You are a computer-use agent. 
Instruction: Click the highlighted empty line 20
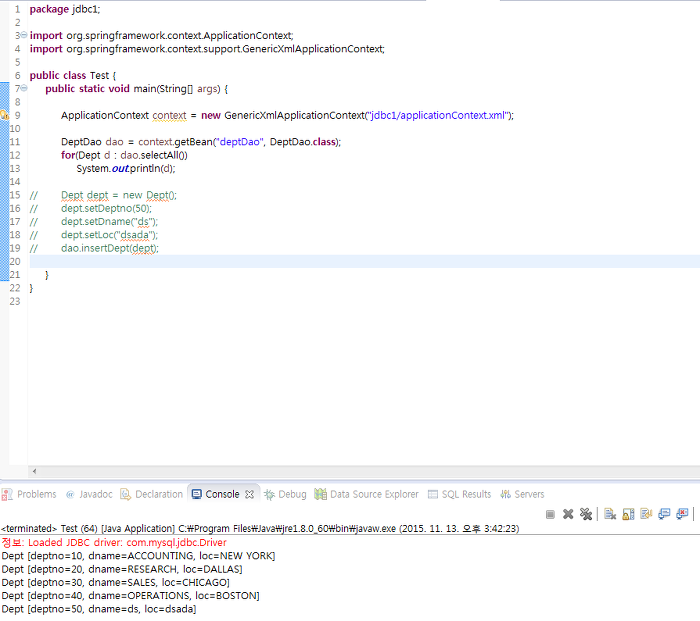tap(364, 262)
